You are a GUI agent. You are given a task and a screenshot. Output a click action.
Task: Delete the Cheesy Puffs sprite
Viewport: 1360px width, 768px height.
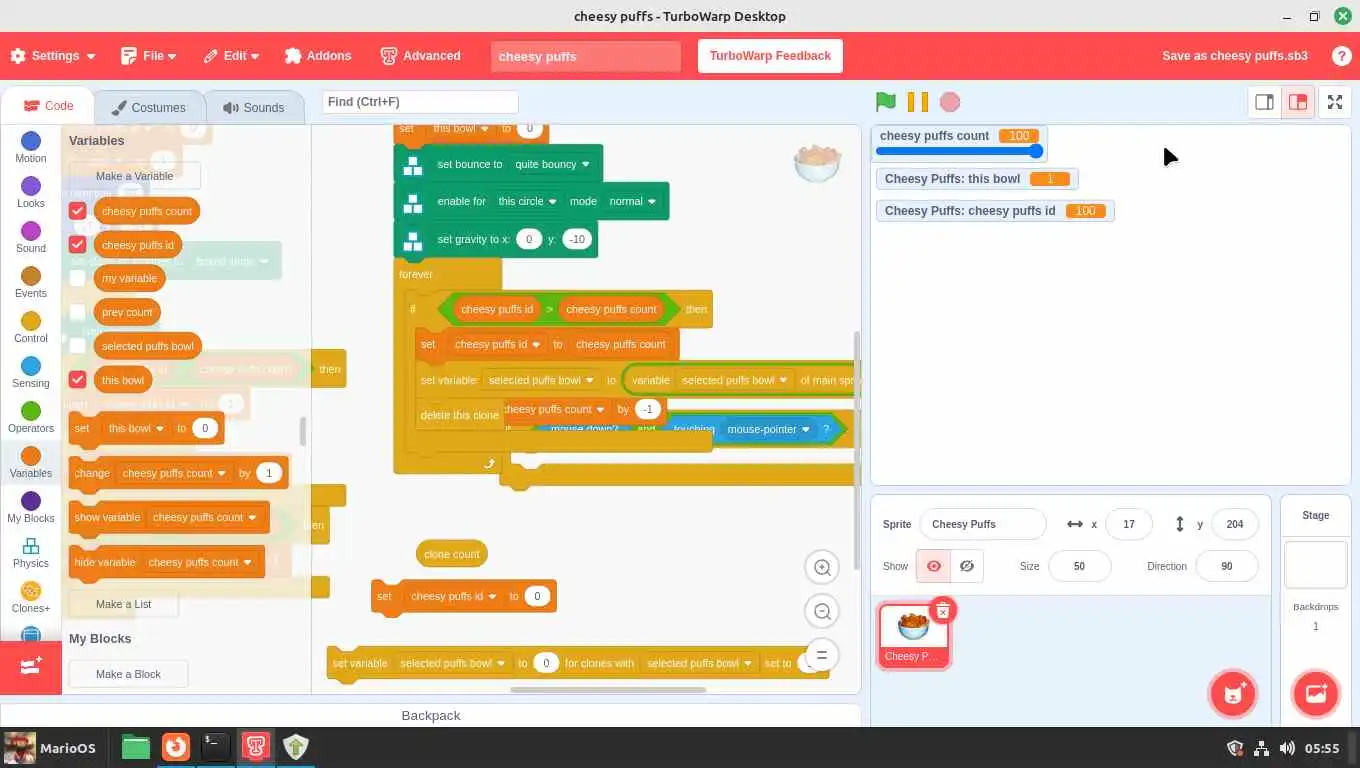[x=942, y=610]
